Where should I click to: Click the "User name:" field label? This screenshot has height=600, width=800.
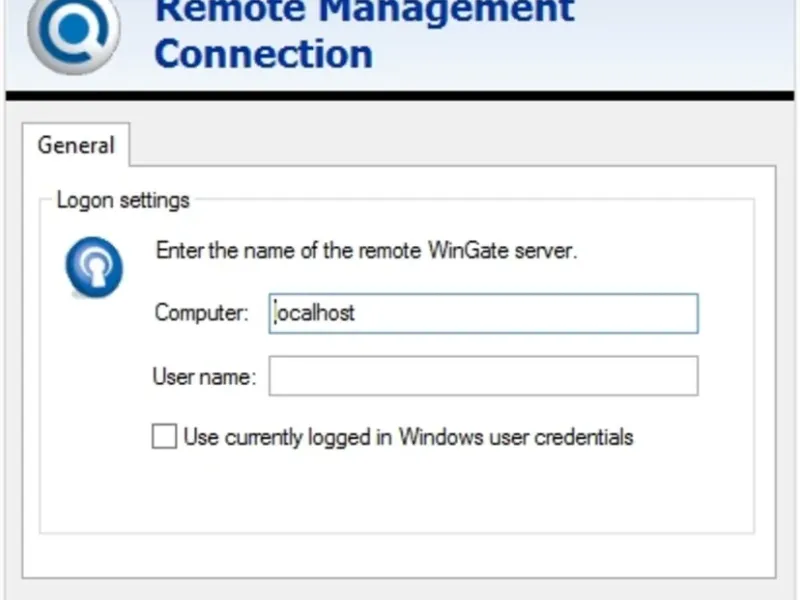click(204, 377)
